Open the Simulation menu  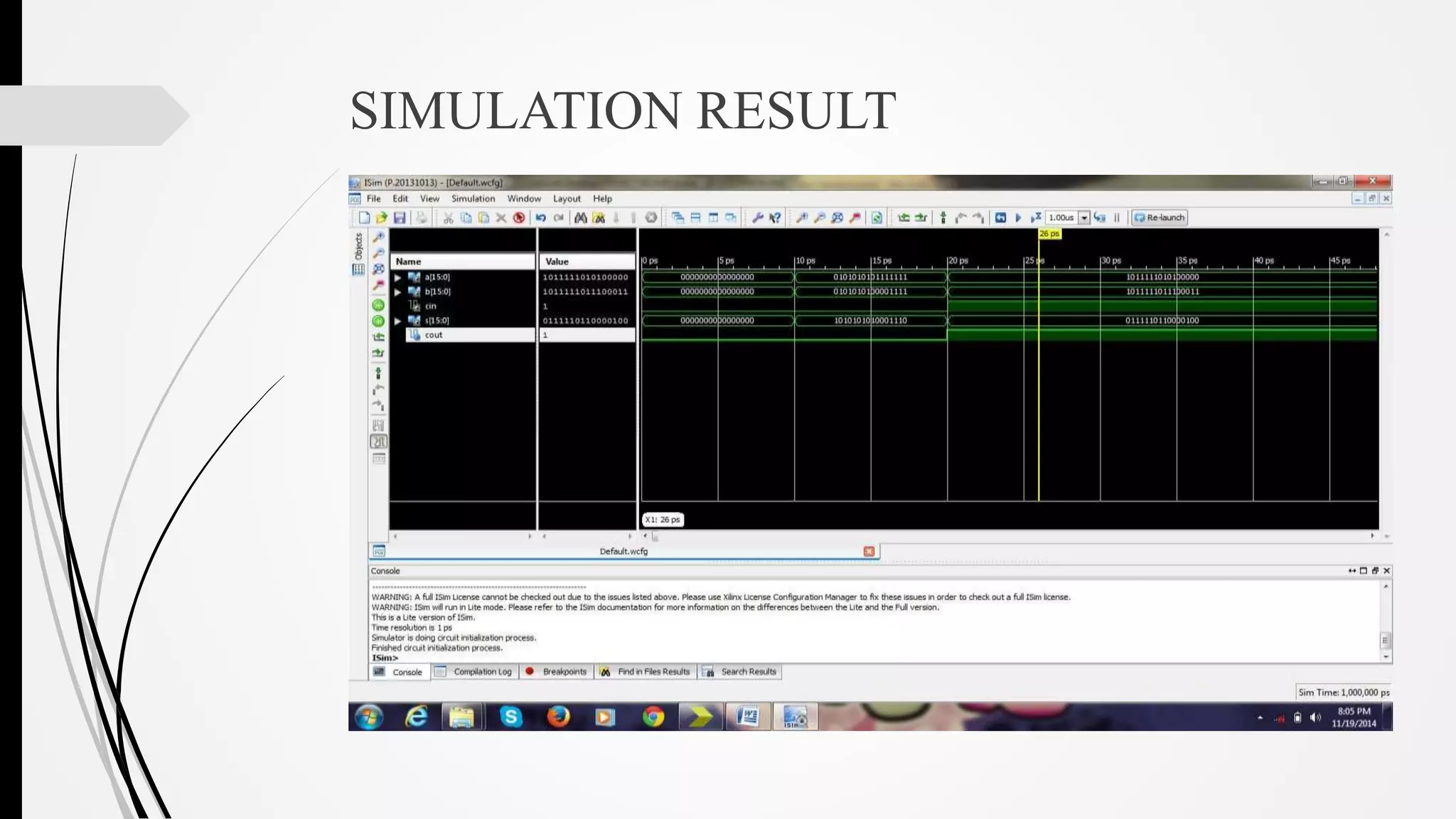pos(473,199)
